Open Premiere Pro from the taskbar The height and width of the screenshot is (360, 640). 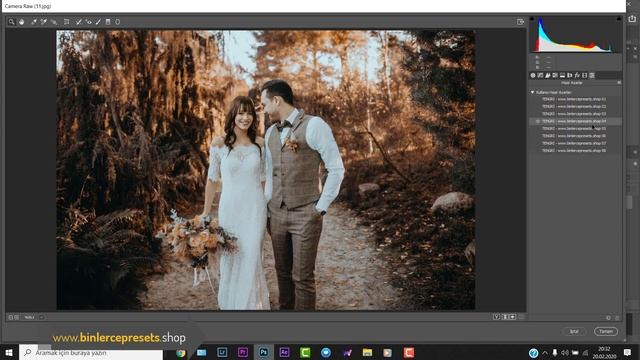click(243, 352)
